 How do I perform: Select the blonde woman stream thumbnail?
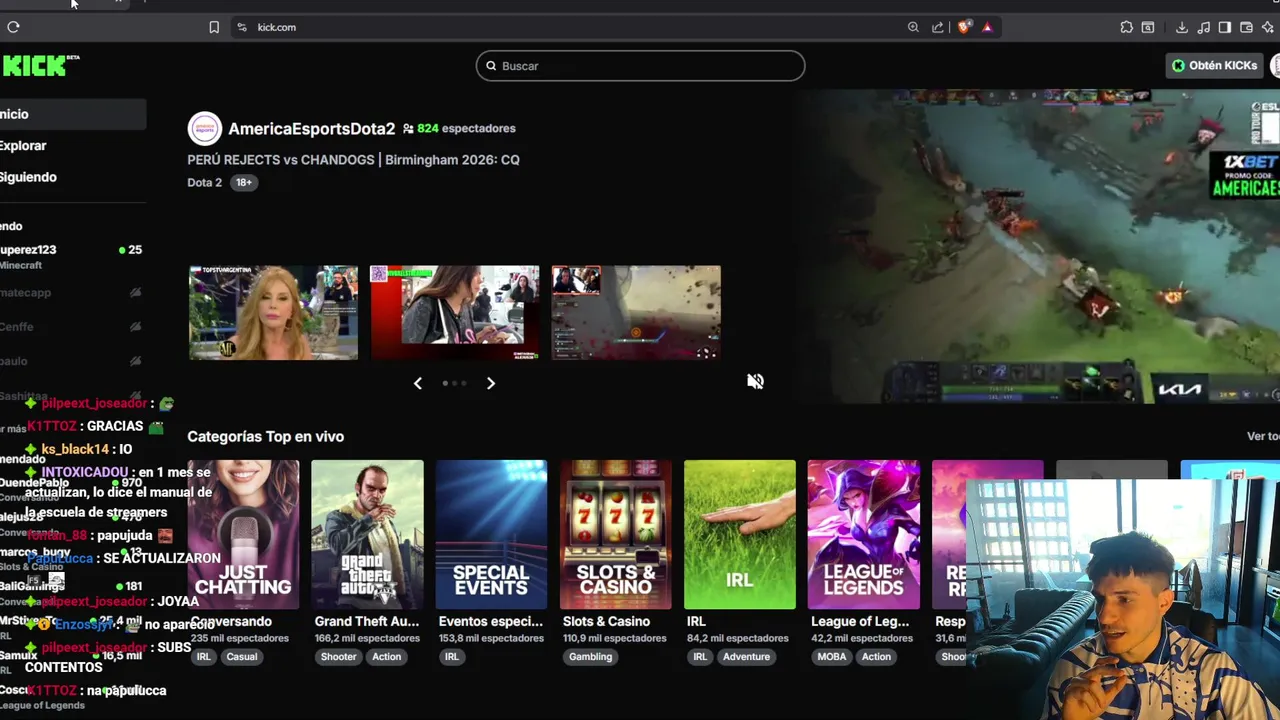click(x=273, y=312)
